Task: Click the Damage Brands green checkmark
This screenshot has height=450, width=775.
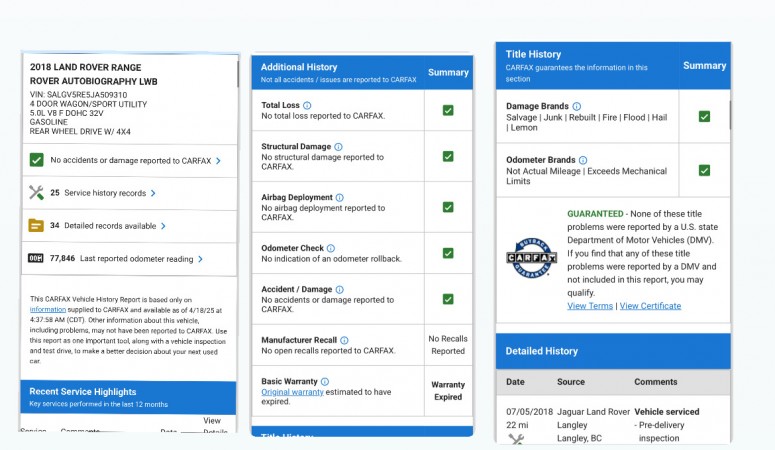Action: click(704, 117)
